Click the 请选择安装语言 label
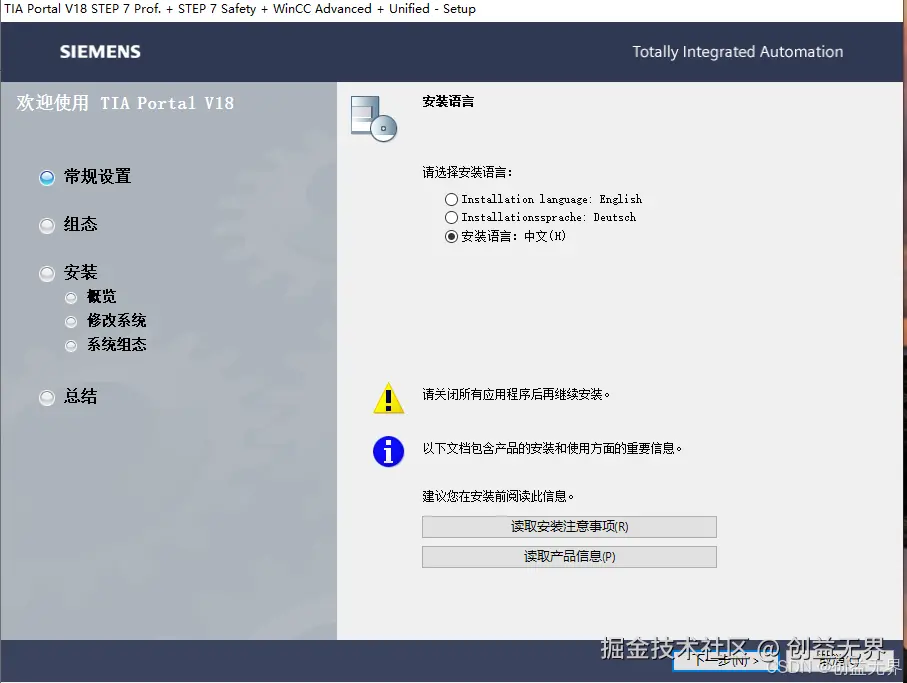This screenshot has height=683, width=907. [467, 172]
